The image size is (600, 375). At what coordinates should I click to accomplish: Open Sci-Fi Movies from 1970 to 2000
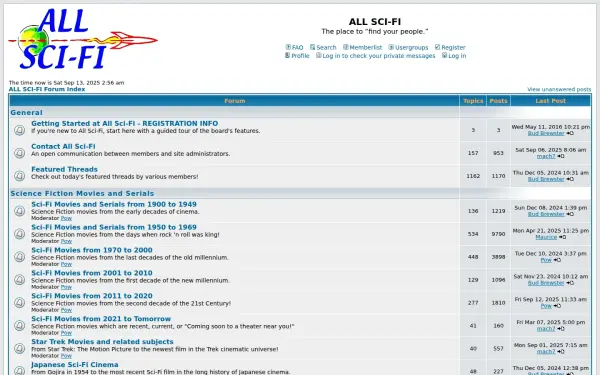tap(92, 250)
